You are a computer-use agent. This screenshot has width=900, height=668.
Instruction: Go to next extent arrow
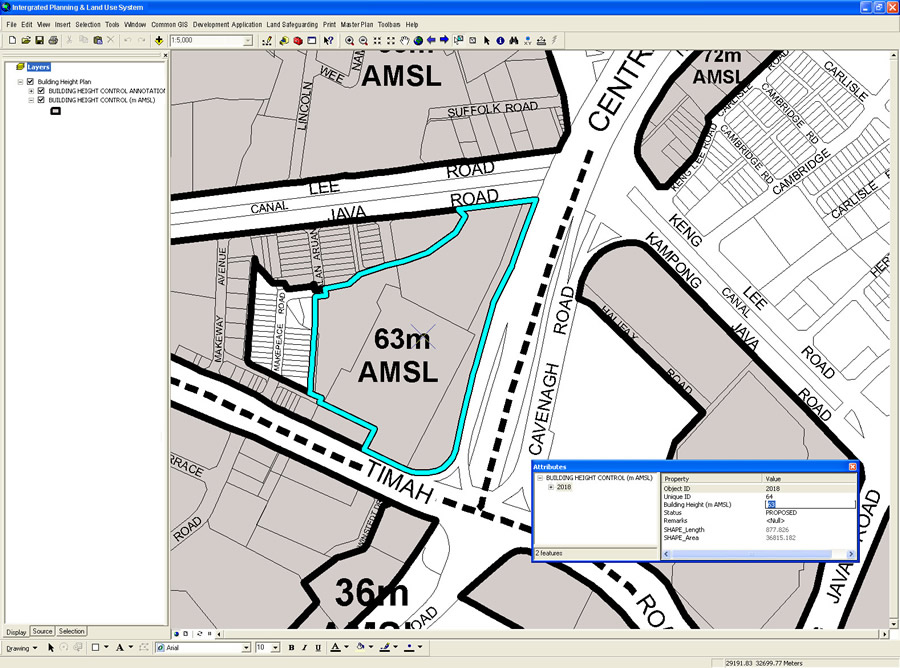[444, 40]
